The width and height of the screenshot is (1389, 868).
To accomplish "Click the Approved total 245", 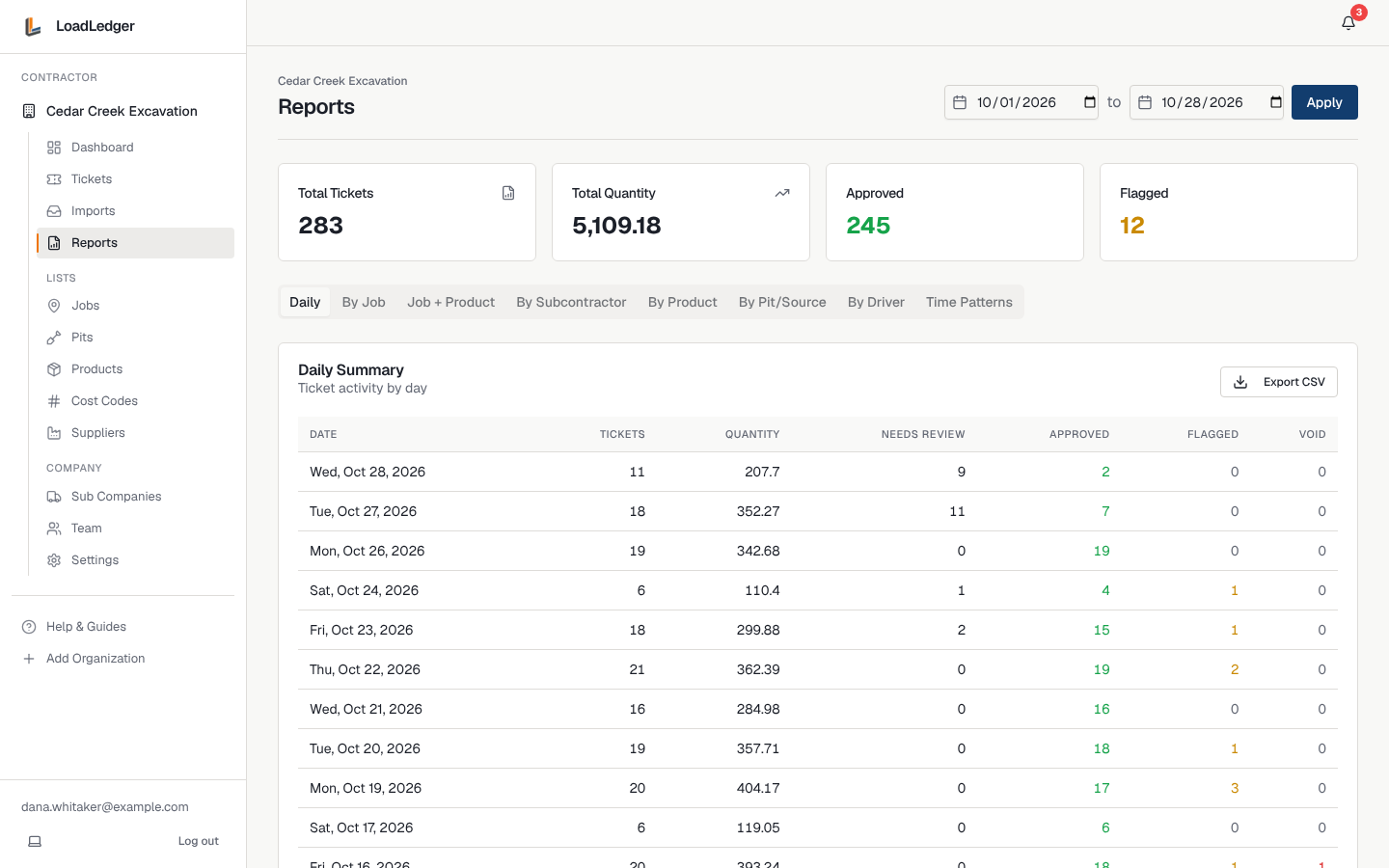I will pyautogui.click(x=868, y=226).
